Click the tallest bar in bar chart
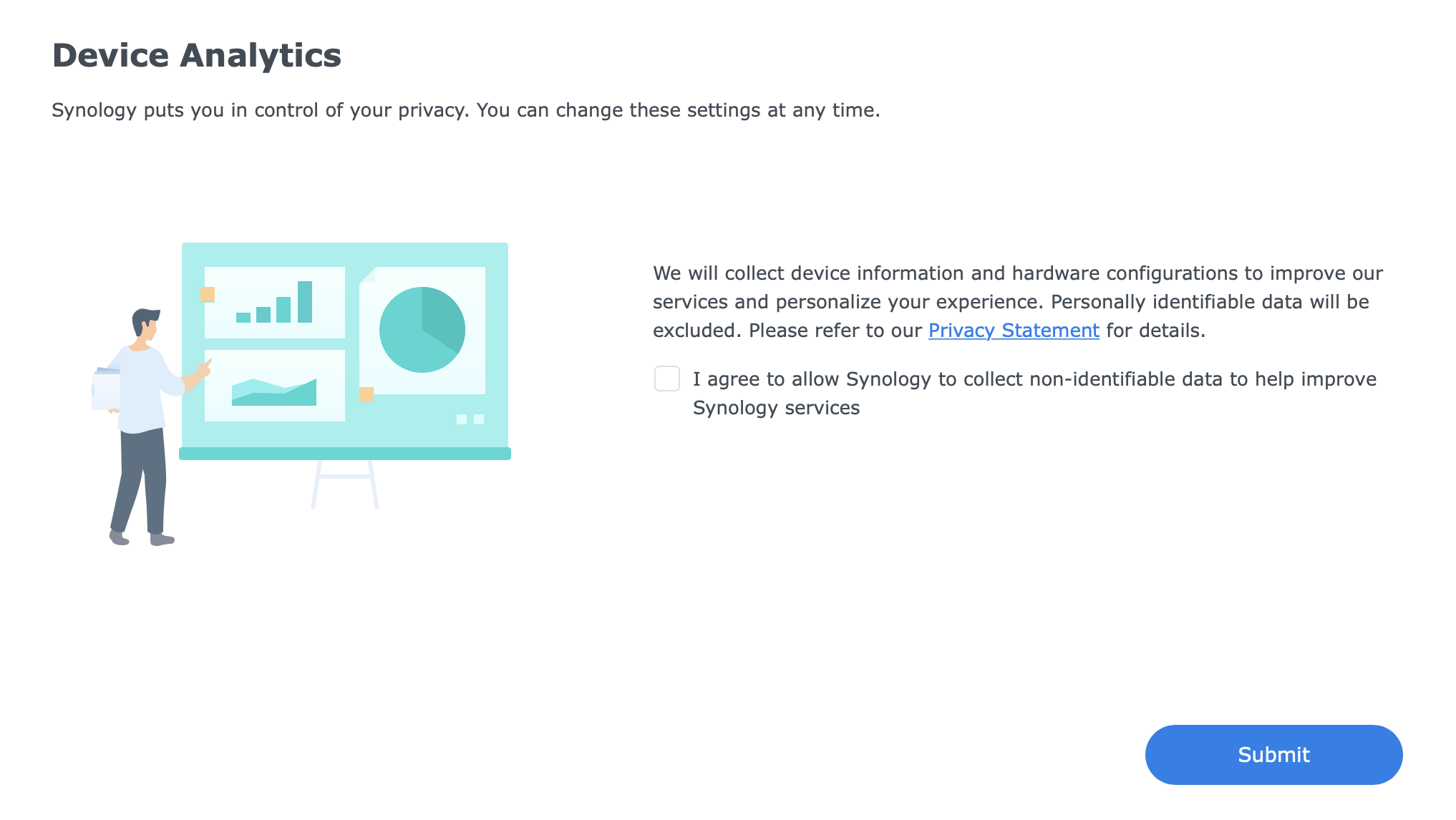This screenshot has height=820, width=1456. tap(305, 302)
